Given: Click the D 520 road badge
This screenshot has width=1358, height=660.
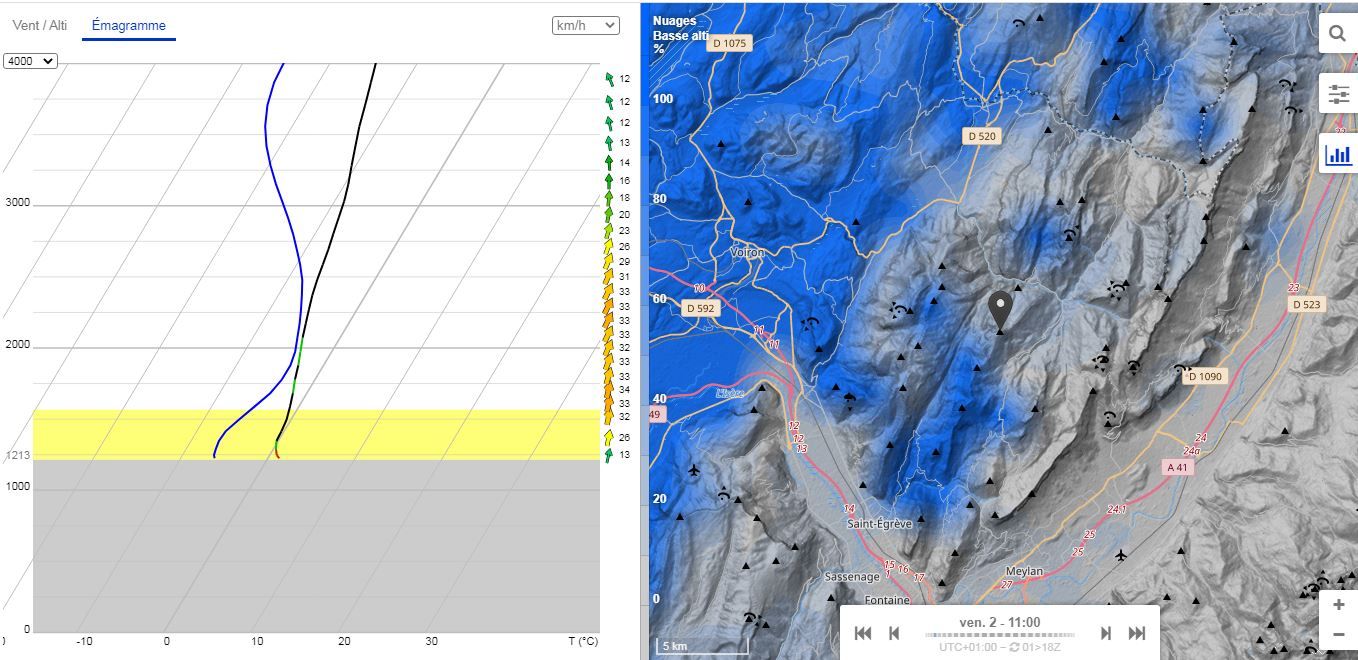Looking at the screenshot, I should coord(983,135).
